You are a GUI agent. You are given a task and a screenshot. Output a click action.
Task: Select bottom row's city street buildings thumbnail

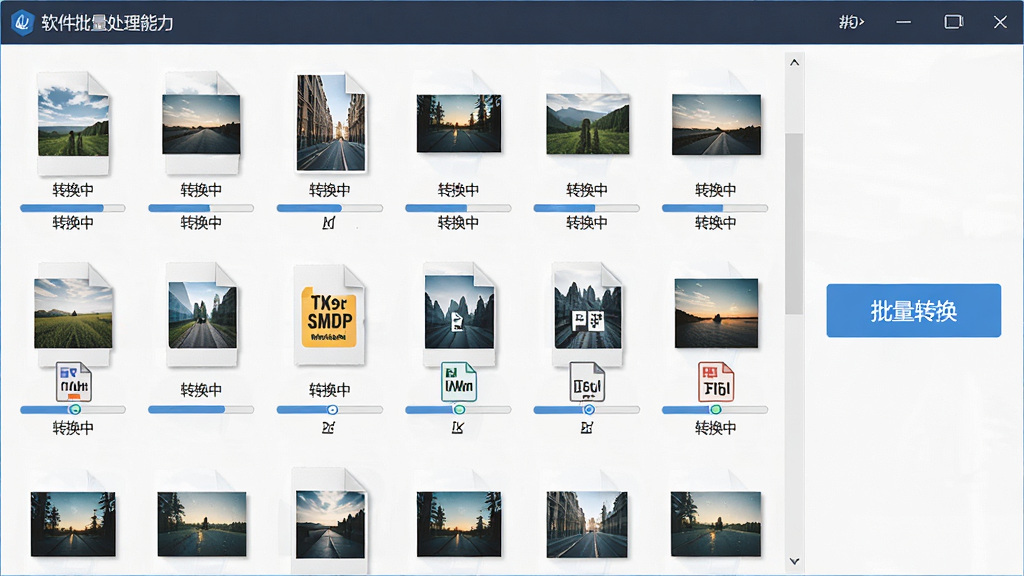point(587,524)
